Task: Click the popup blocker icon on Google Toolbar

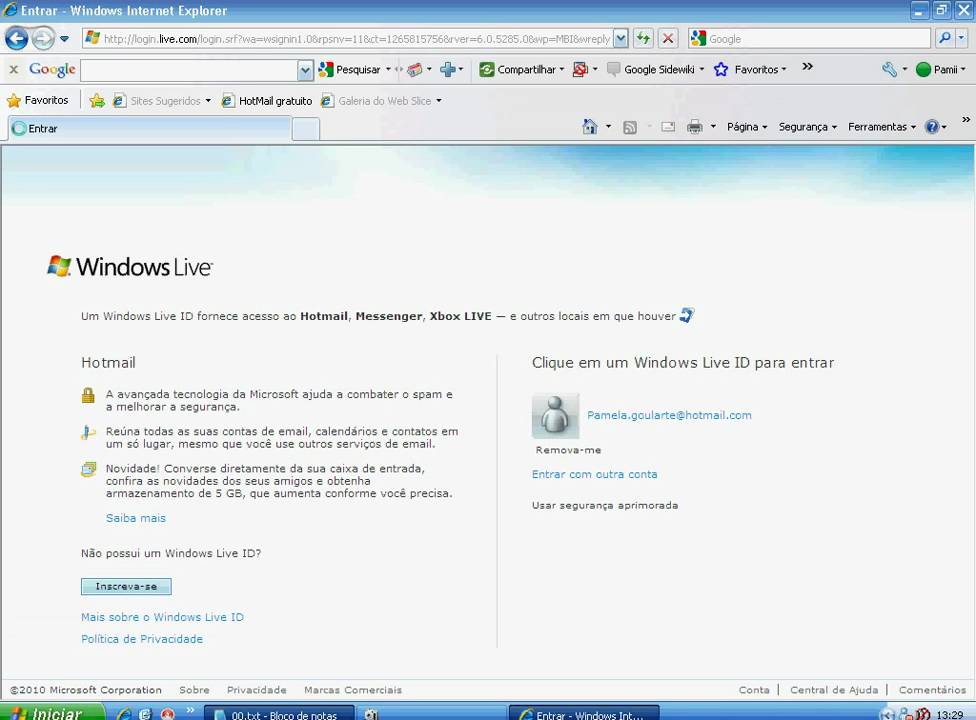Action: click(580, 70)
